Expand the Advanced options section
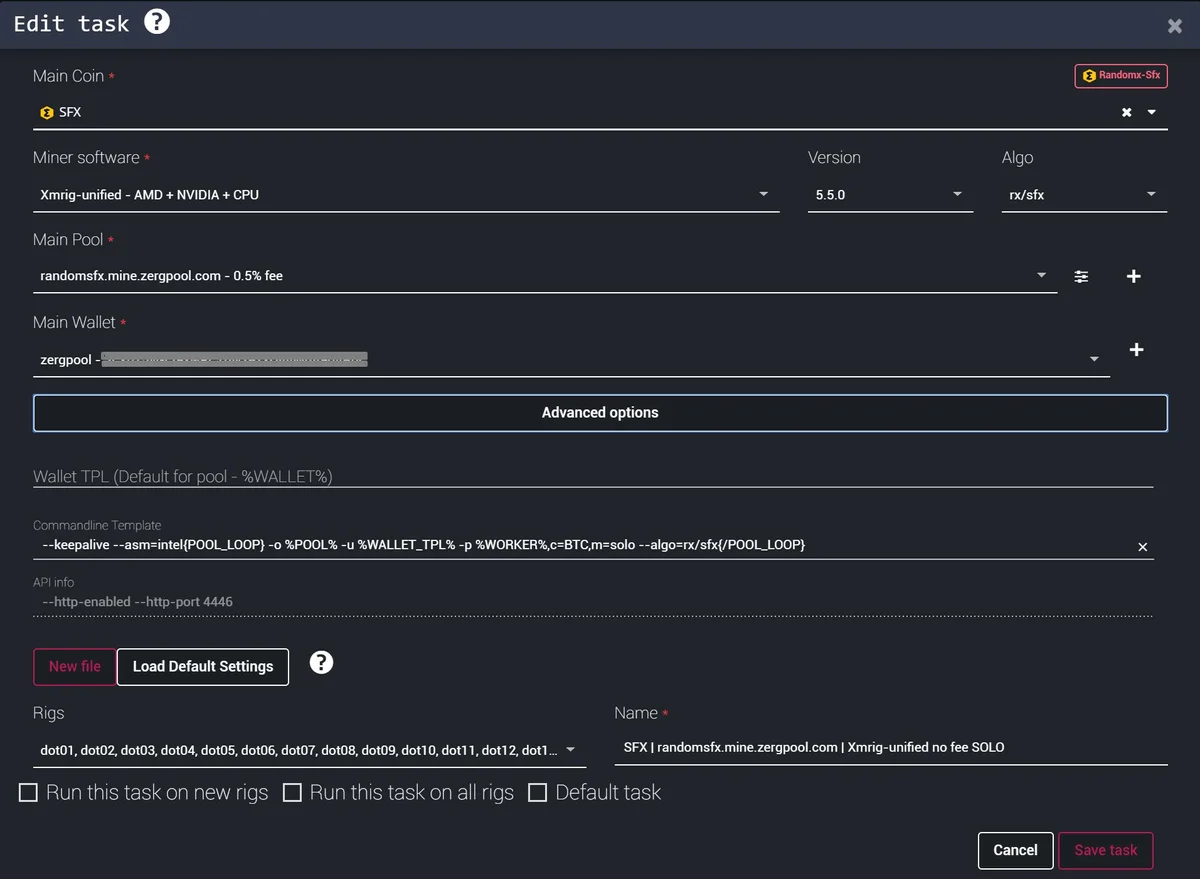 click(600, 413)
